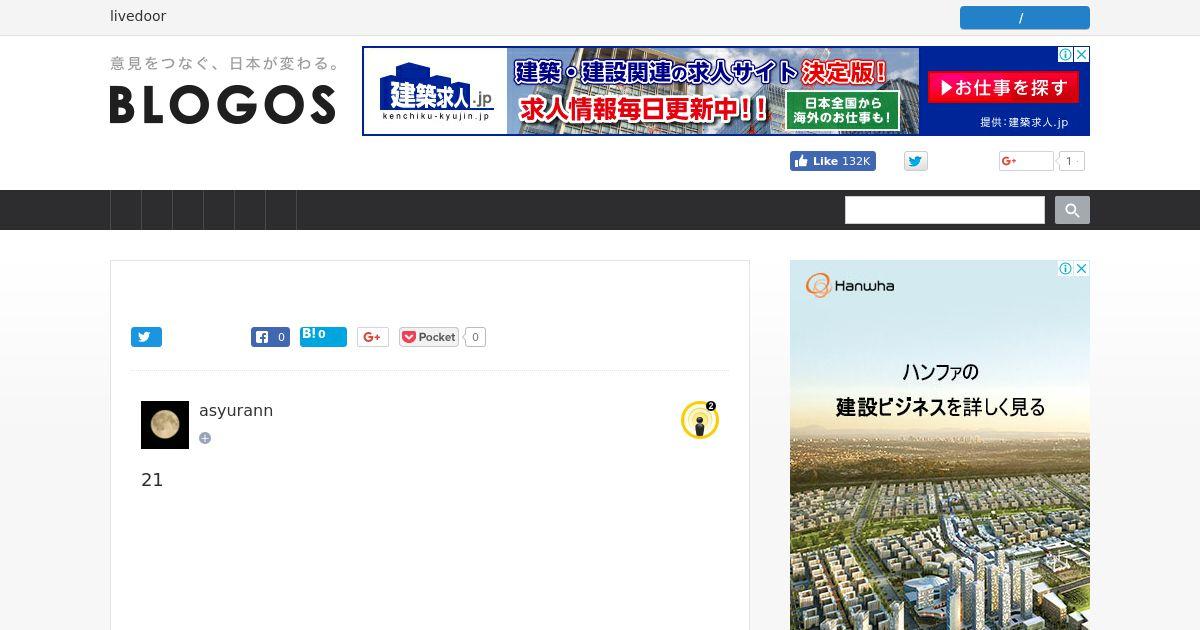Click the yellow badge icon marked 2
The width and height of the screenshot is (1200, 630).
pyautogui.click(x=700, y=420)
